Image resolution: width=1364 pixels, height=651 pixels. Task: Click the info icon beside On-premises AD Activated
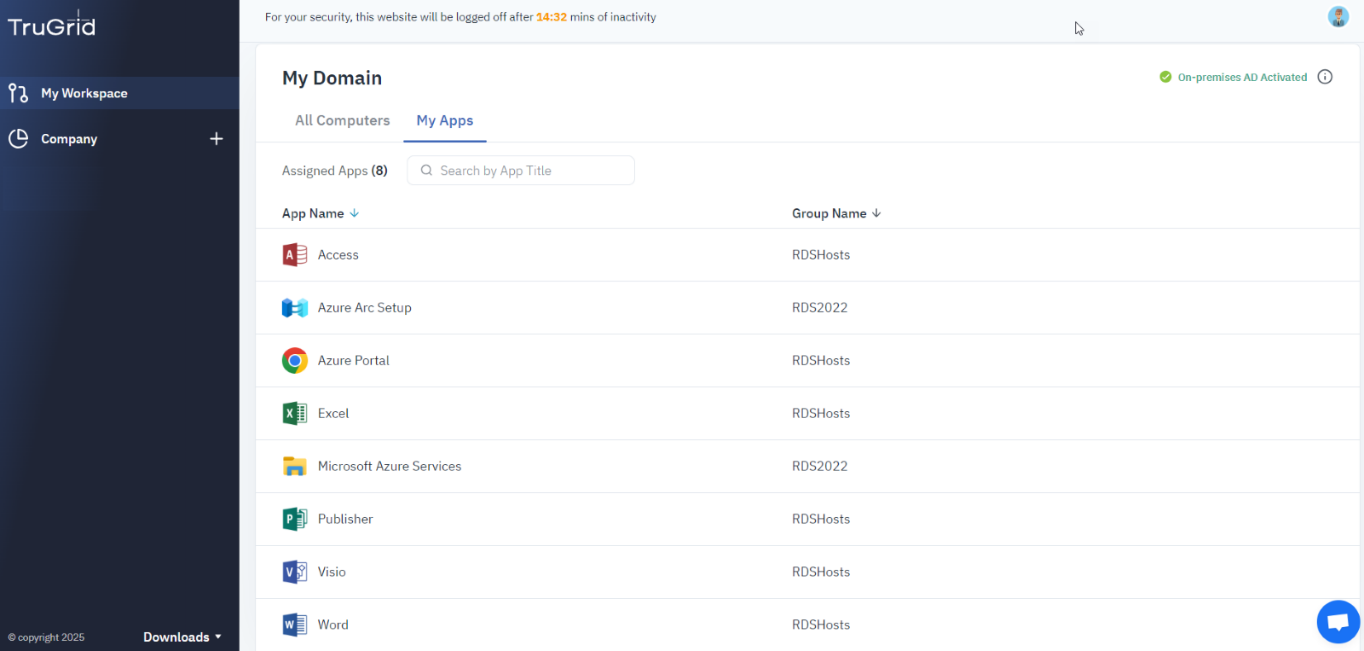pyautogui.click(x=1325, y=77)
